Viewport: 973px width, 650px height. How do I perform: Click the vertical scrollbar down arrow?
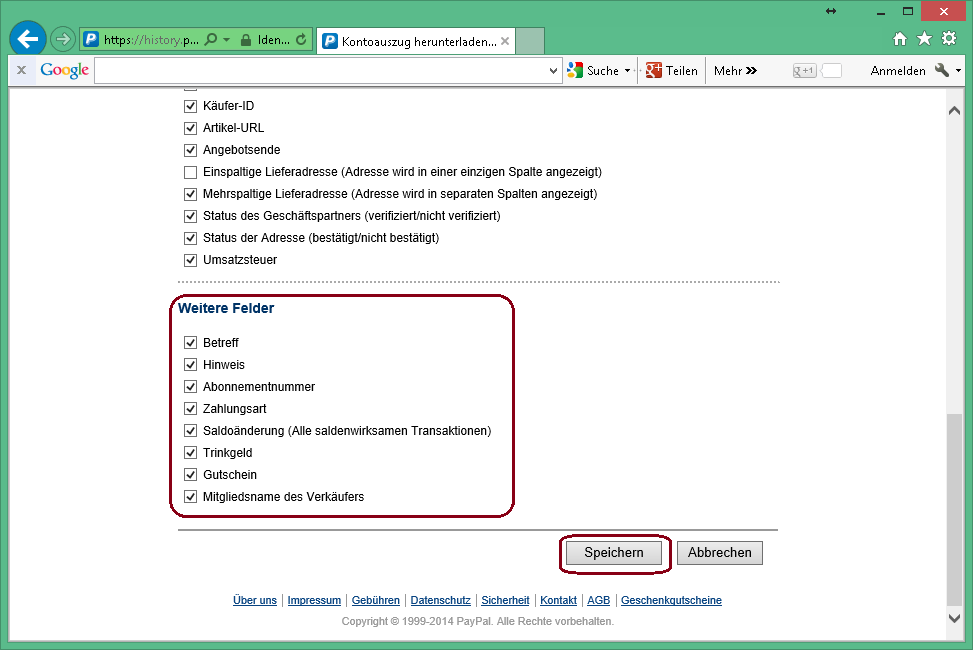(954, 619)
